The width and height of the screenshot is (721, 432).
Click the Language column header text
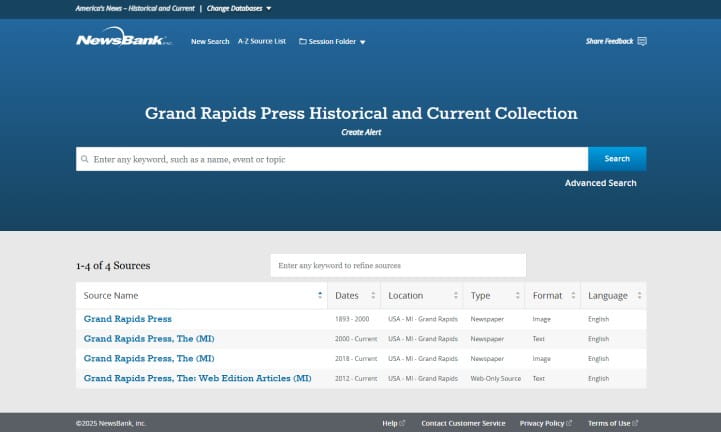coord(607,296)
